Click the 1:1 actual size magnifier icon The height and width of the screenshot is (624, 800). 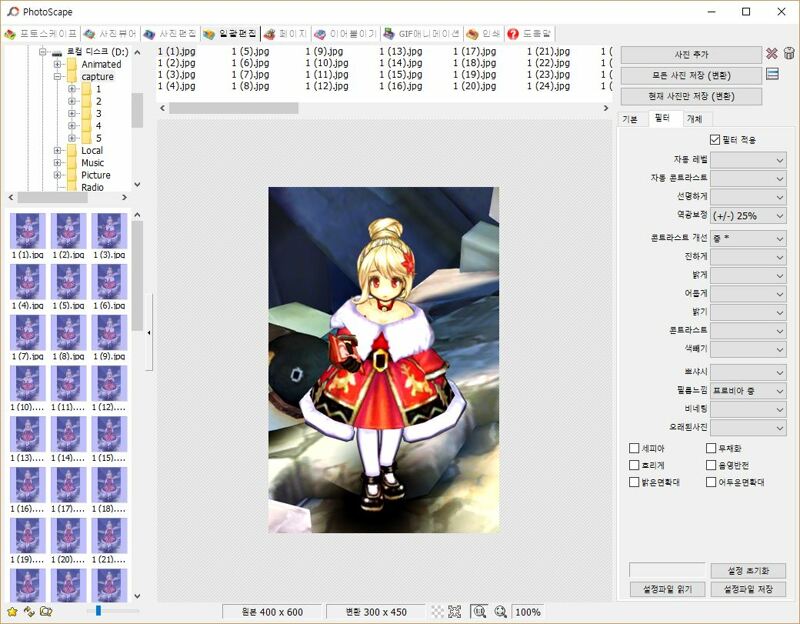479,611
